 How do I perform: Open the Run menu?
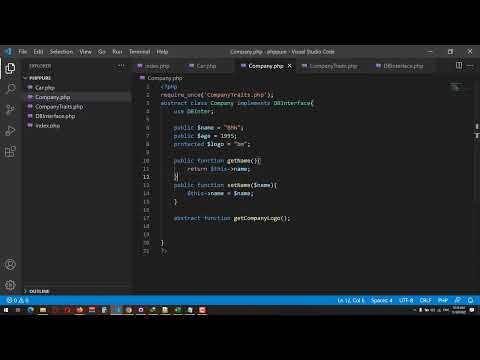pyautogui.click(x=117, y=52)
